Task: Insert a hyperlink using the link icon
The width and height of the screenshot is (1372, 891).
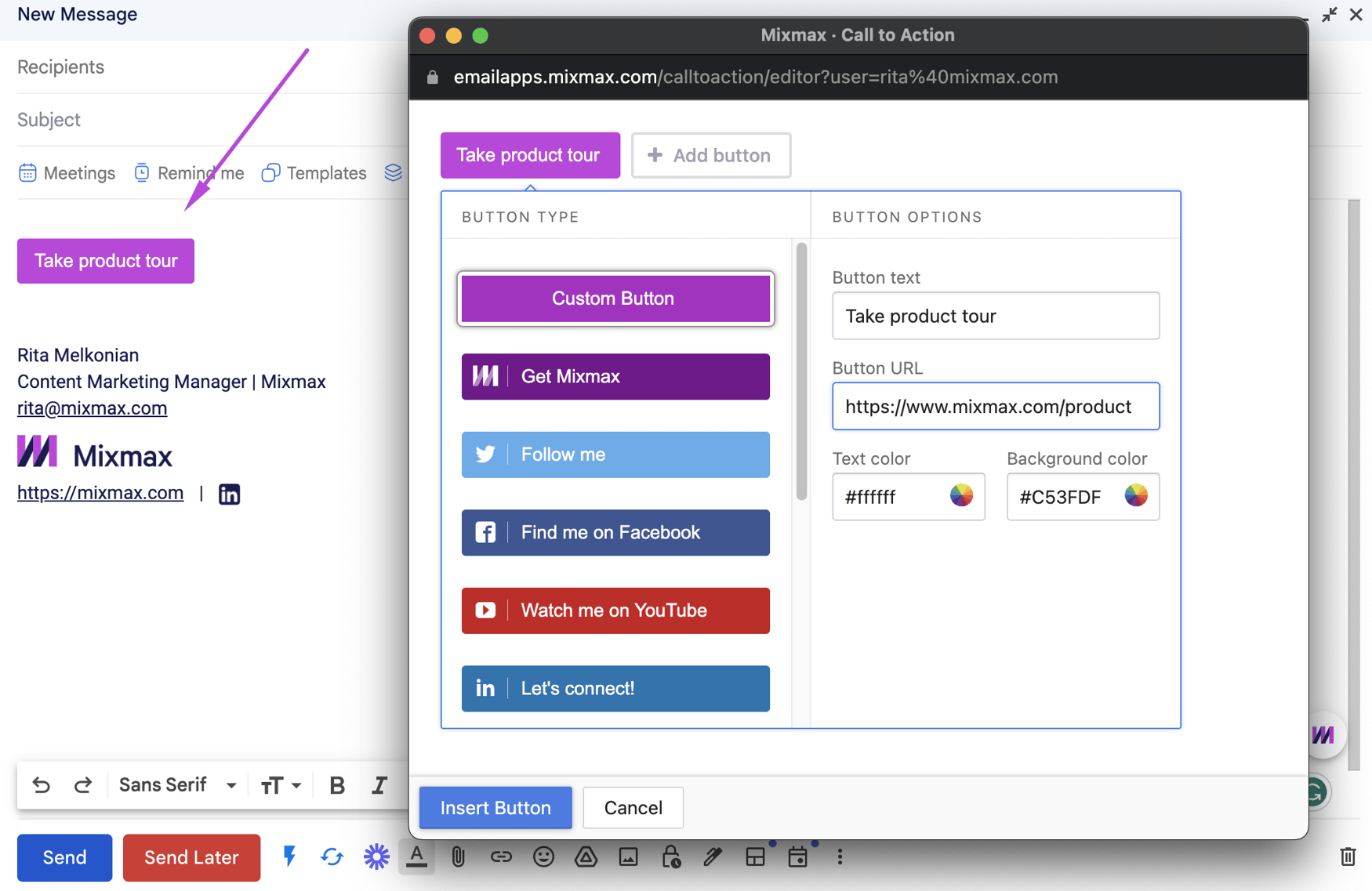Action: (x=501, y=857)
